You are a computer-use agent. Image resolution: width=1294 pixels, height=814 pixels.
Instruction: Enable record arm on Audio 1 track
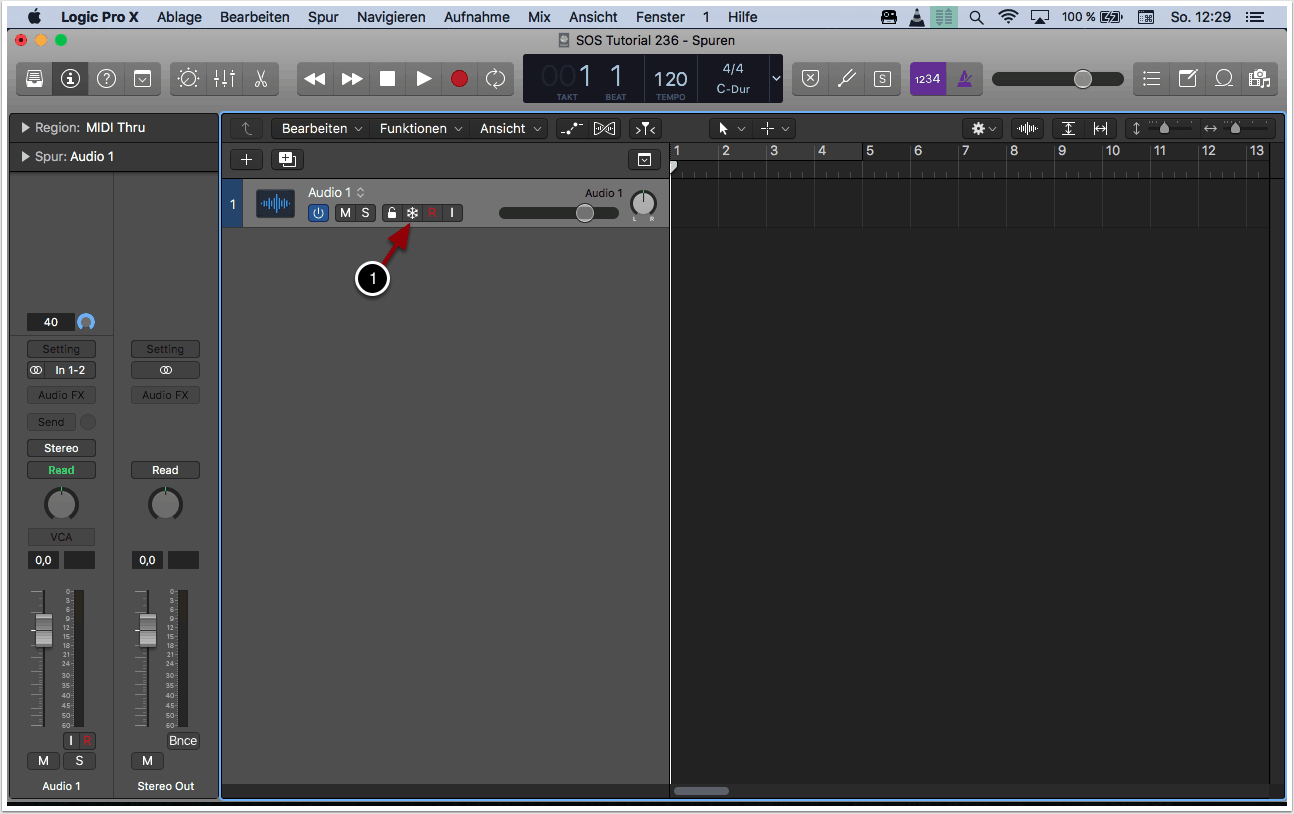(x=432, y=212)
